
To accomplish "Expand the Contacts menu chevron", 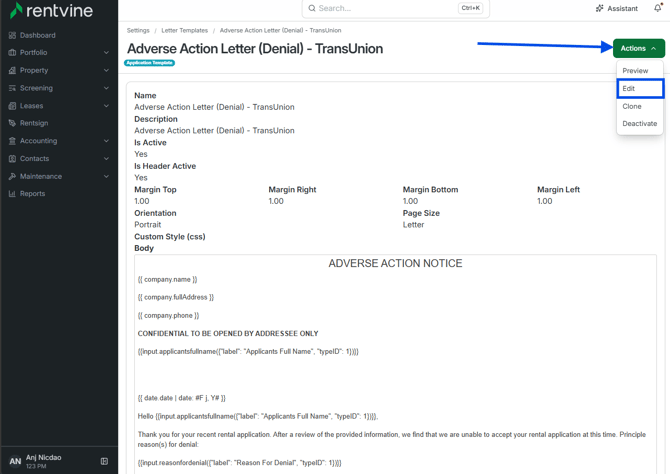I will [106, 159].
